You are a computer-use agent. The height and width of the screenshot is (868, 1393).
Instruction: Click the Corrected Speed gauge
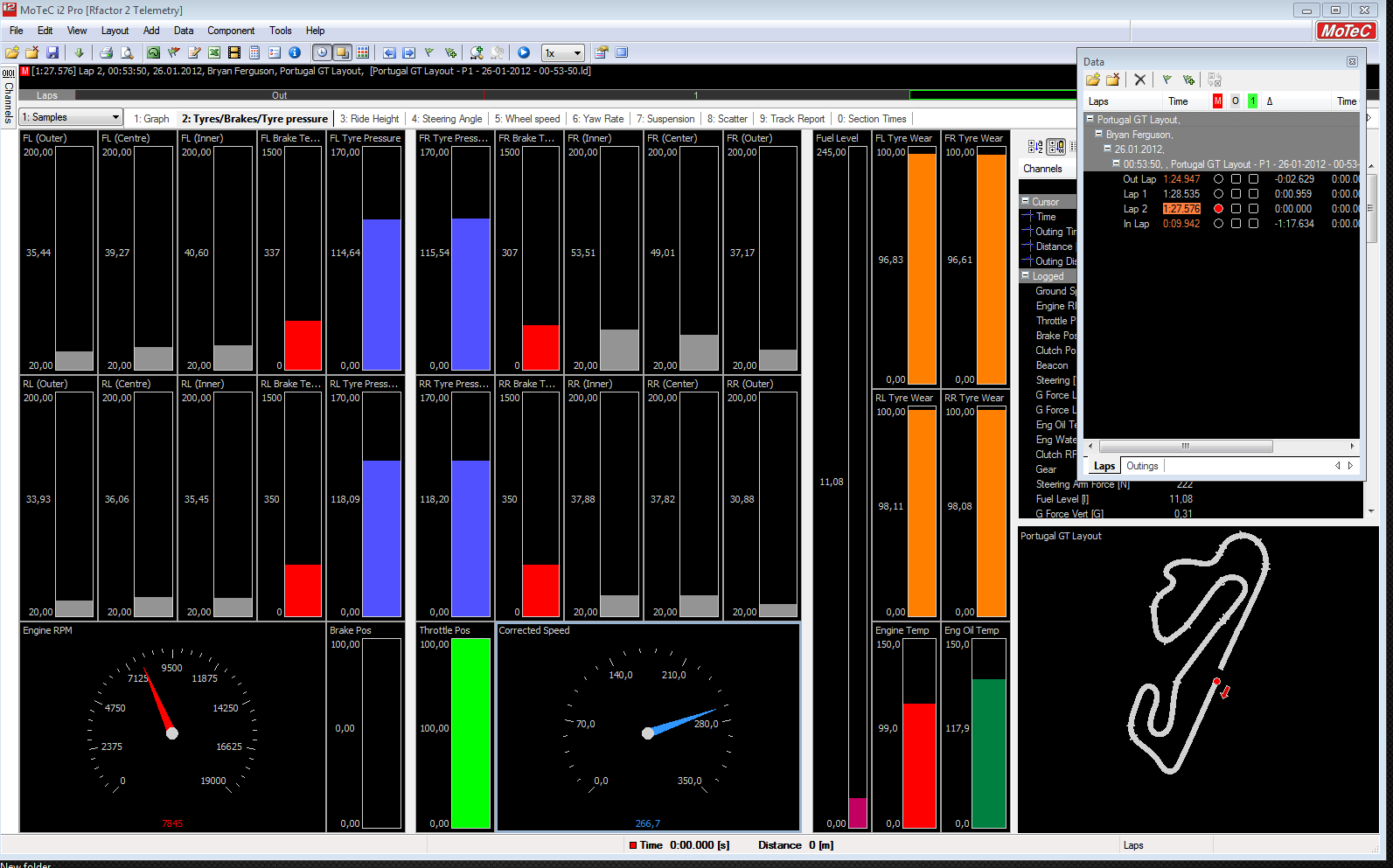(648, 726)
